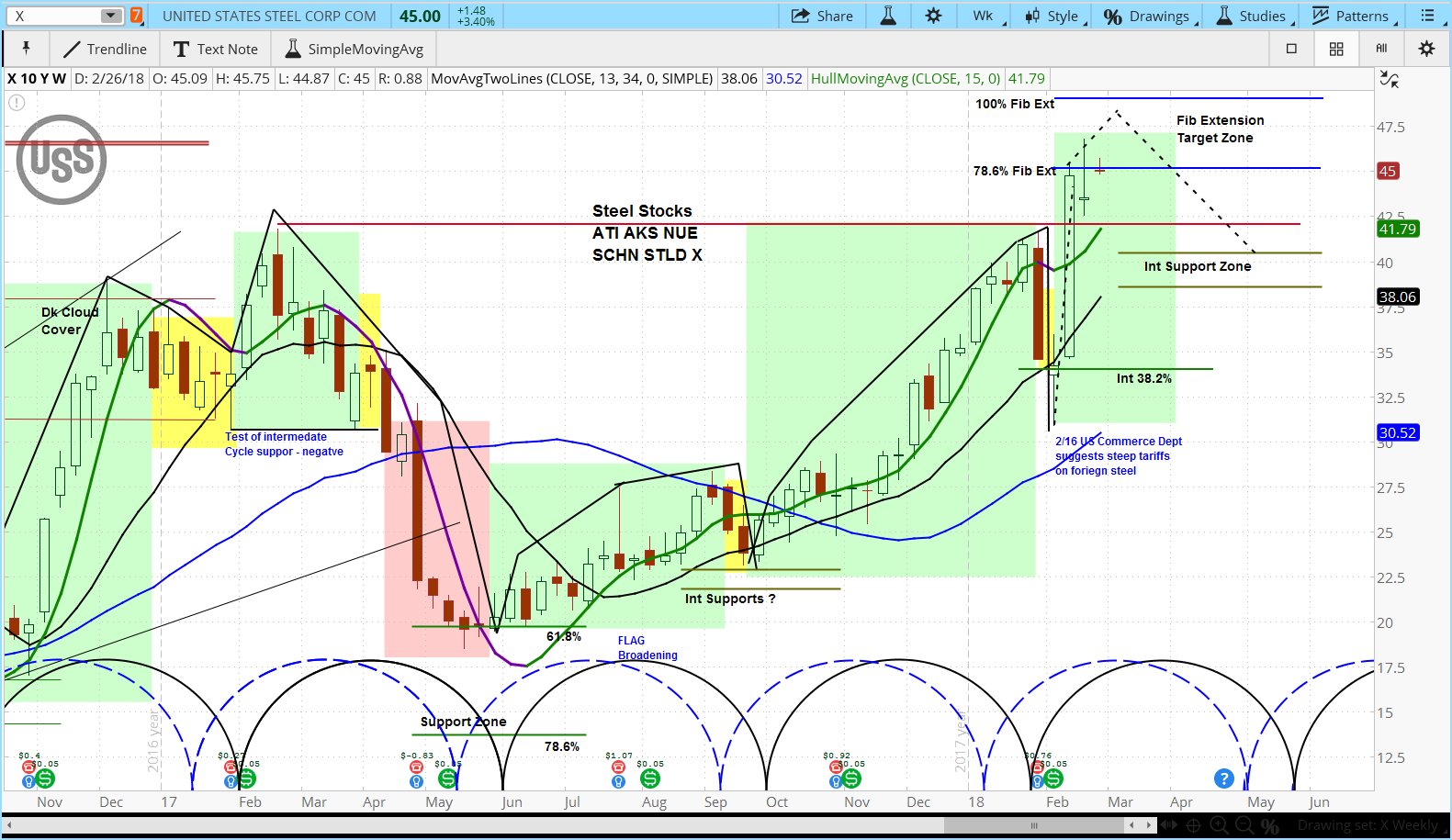Open the list menu icon at top right

(x=1427, y=16)
